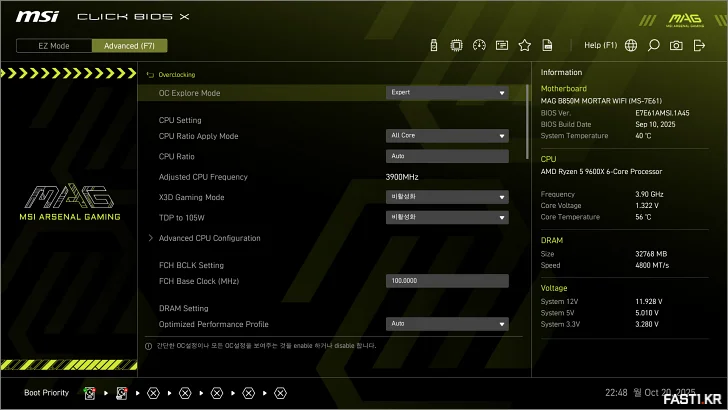The image size is (728, 410).
Task: Open CPU Ratio Apply Mode dropdown
Action: [x=447, y=136]
